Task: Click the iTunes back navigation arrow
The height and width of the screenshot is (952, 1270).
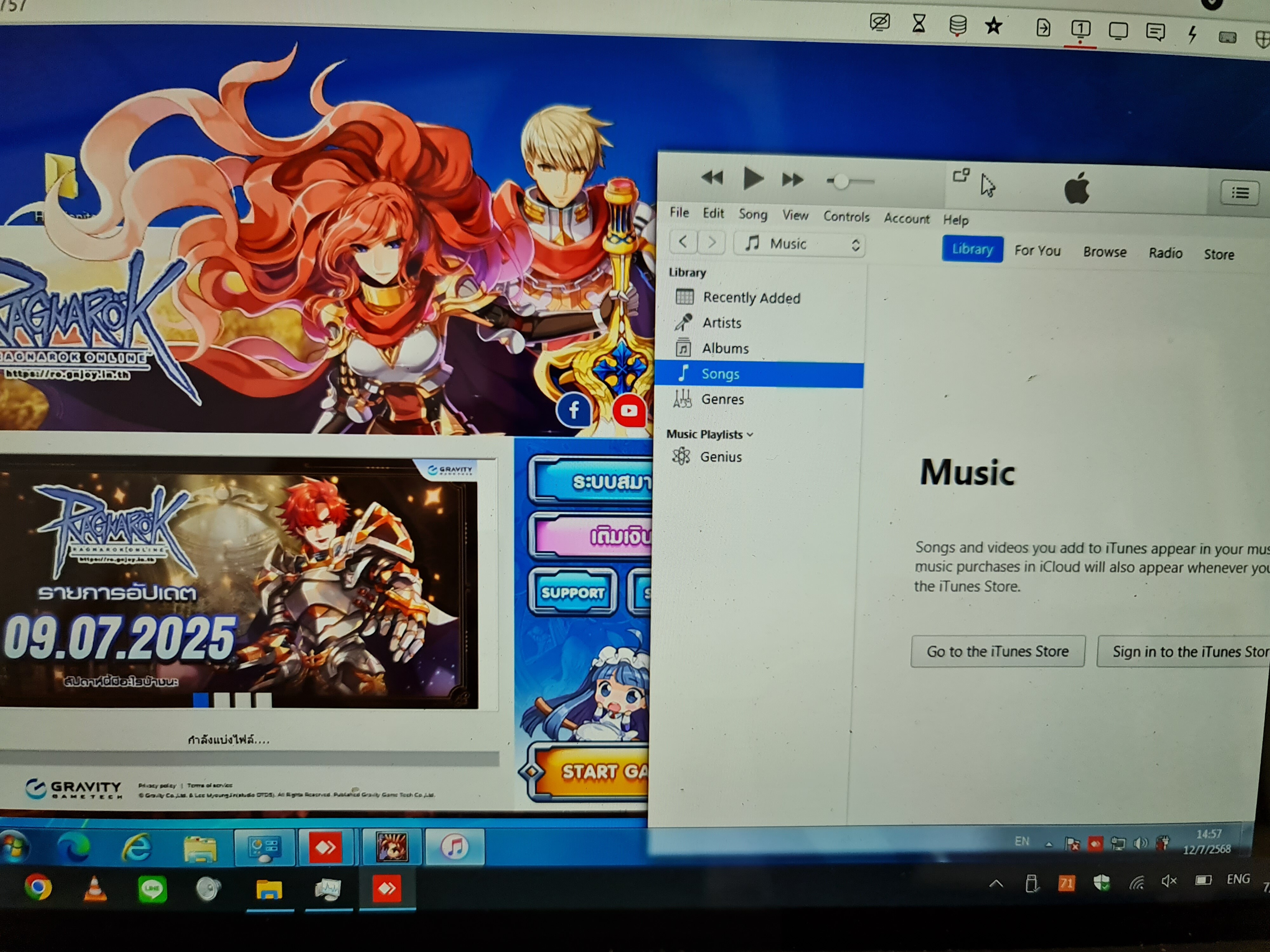Action: pos(683,241)
